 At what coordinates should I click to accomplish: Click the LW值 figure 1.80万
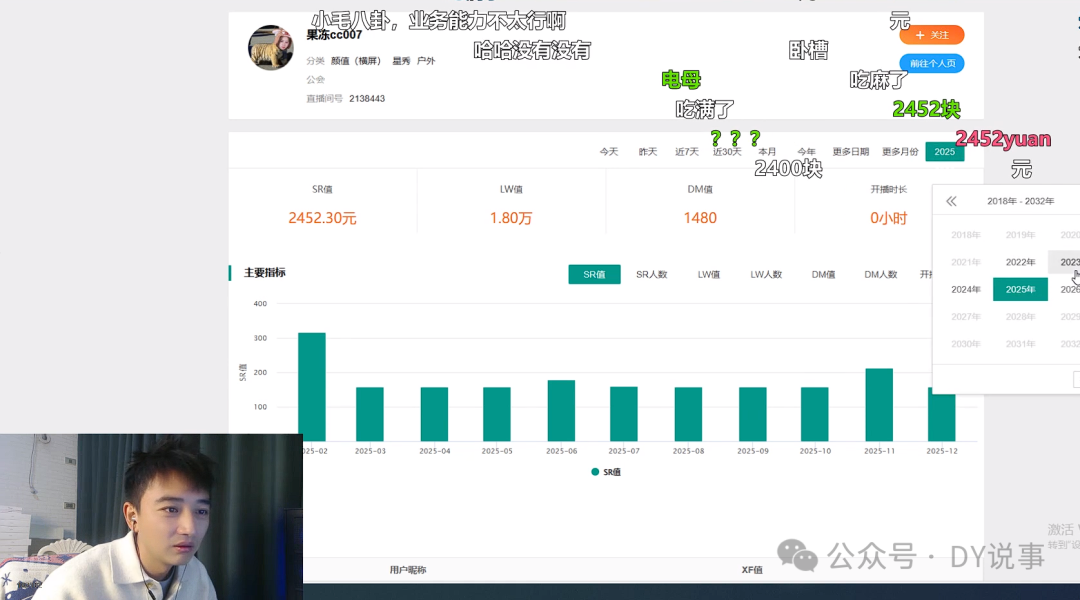tap(511, 218)
